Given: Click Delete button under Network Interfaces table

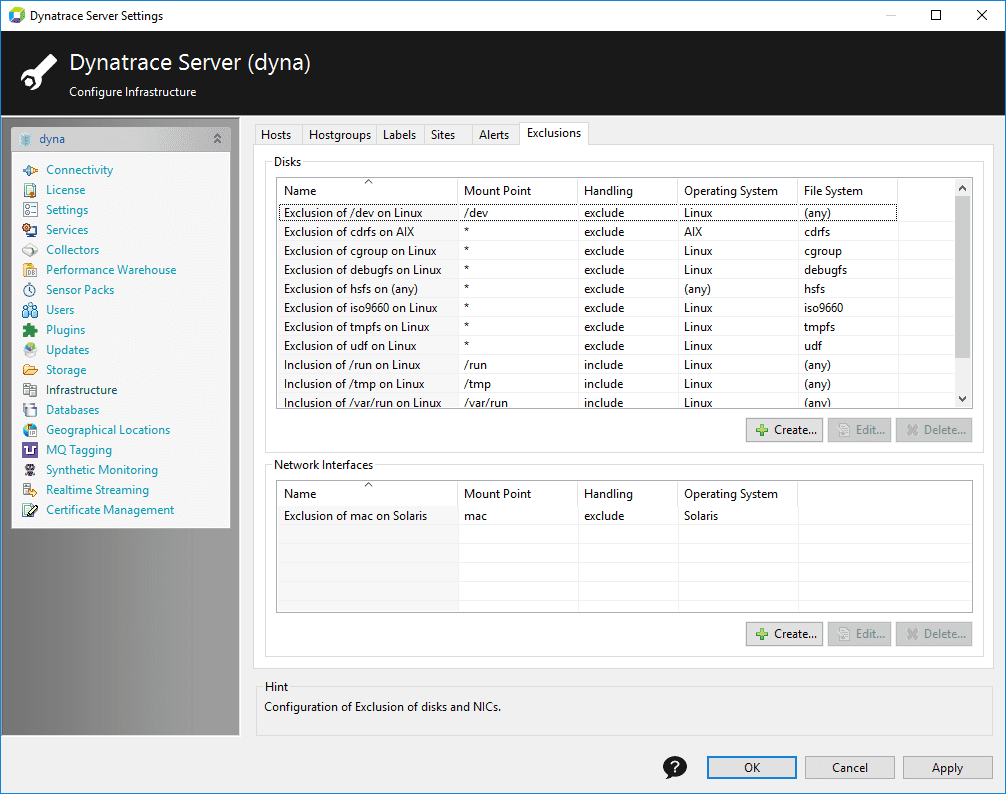Looking at the screenshot, I should coord(934,634).
